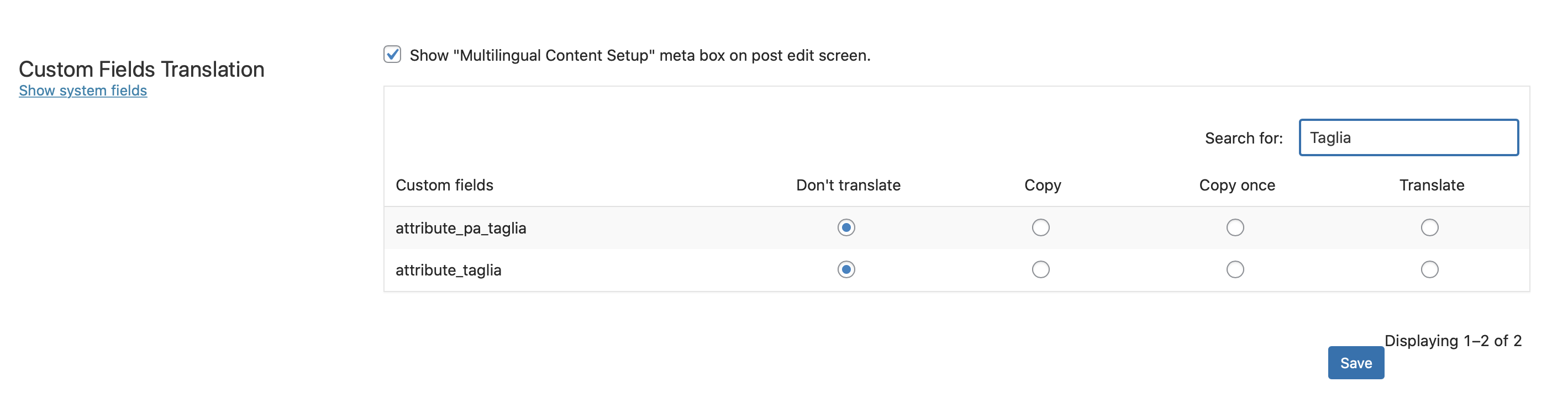
Task: Click the Translate column header
Action: pos(1432,185)
